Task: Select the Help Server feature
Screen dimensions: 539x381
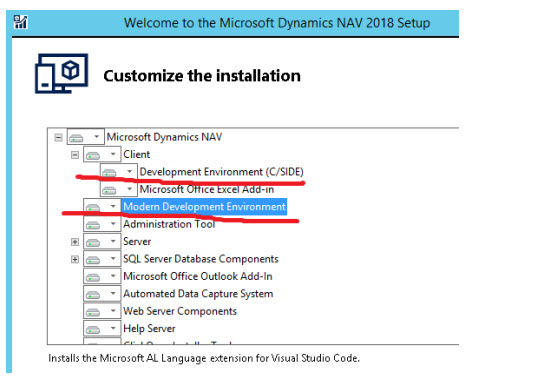Action: [149, 329]
